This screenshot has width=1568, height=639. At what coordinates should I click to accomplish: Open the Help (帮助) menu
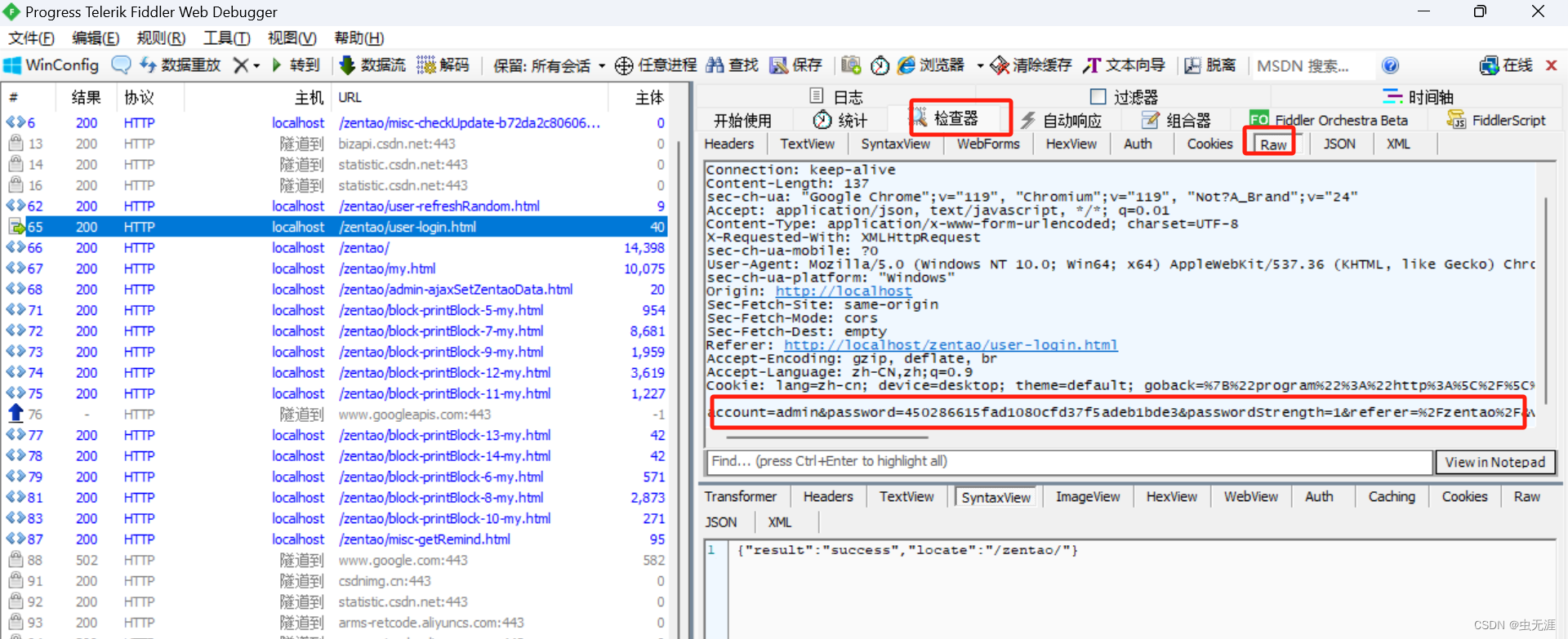point(359,38)
